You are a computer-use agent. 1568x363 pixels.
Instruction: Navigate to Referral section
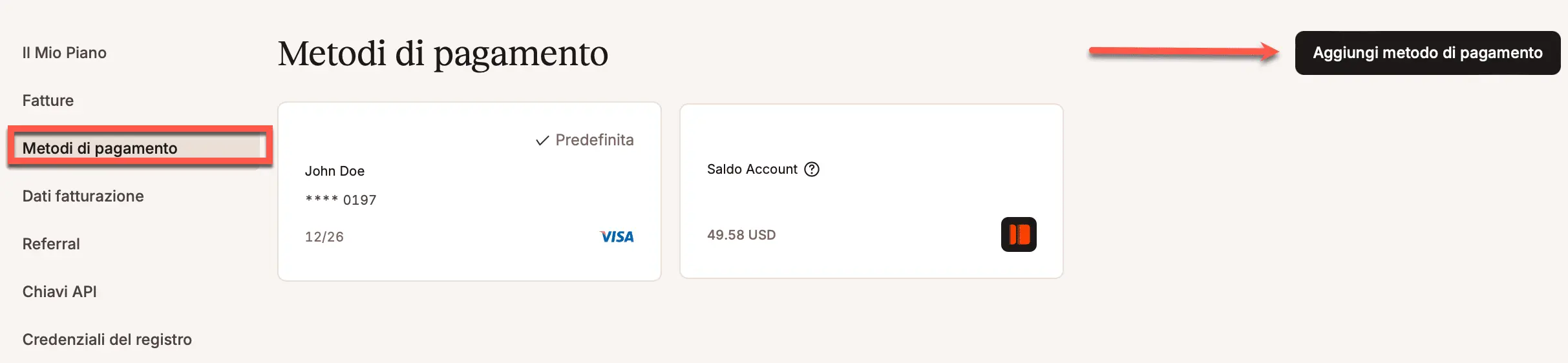click(51, 244)
